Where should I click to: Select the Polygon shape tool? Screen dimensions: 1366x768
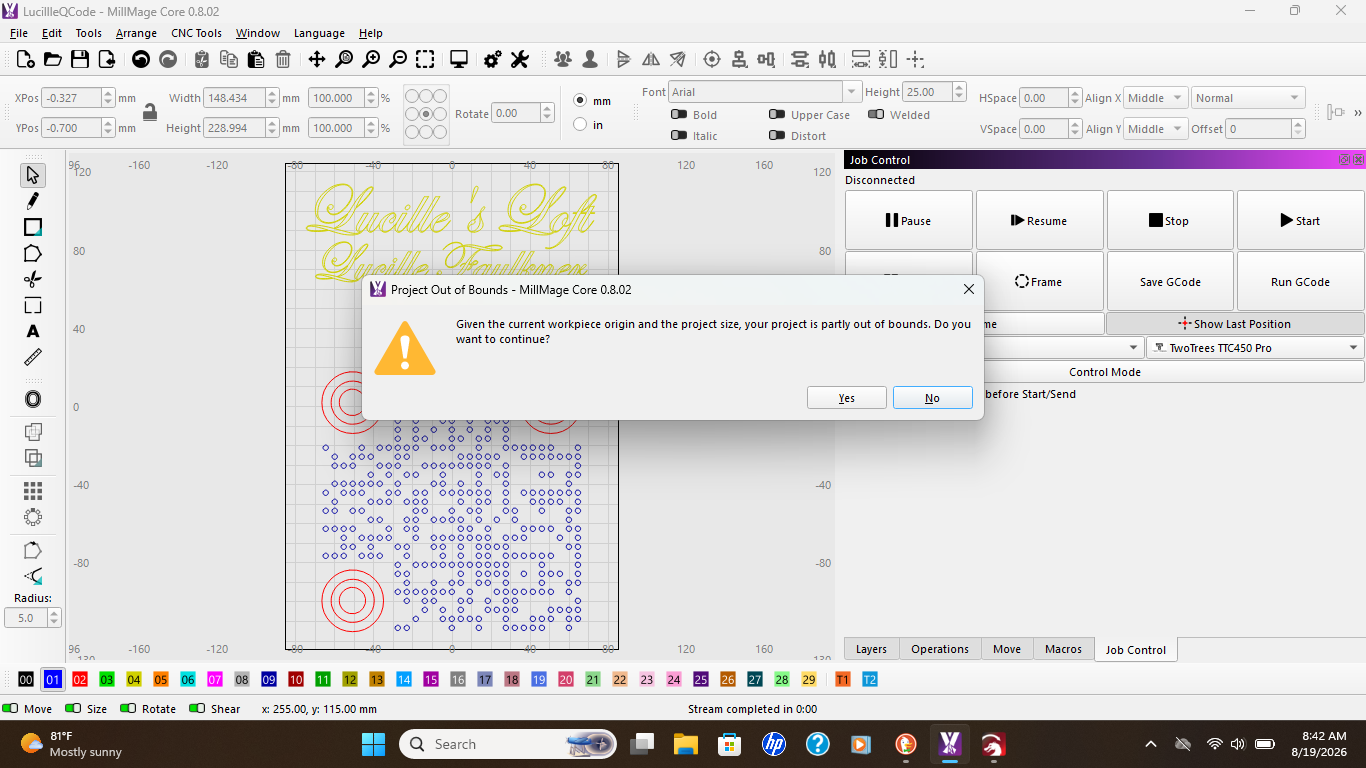(x=33, y=253)
